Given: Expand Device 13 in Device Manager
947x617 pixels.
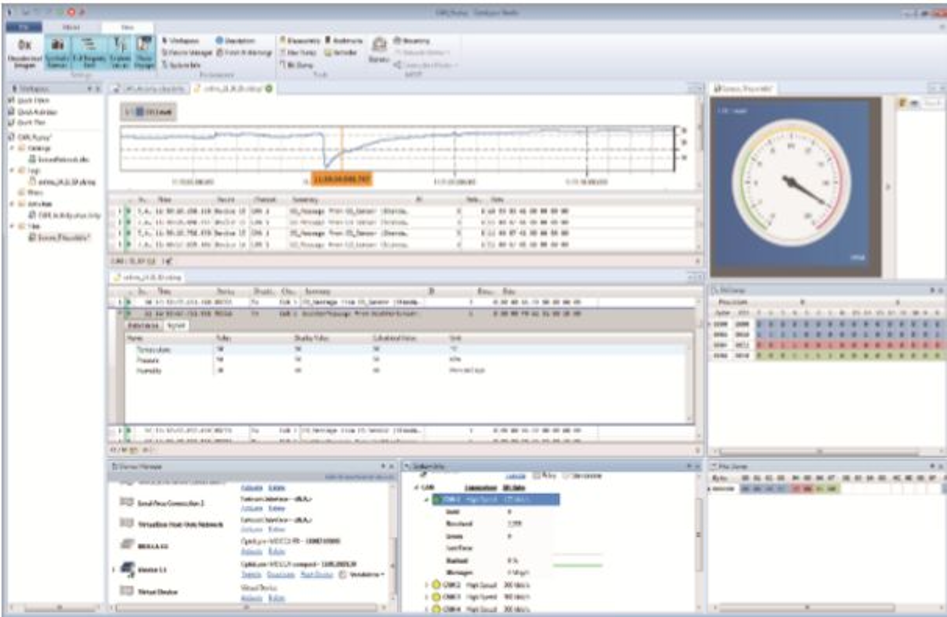Looking at the screenshot, I should [114, 569].
